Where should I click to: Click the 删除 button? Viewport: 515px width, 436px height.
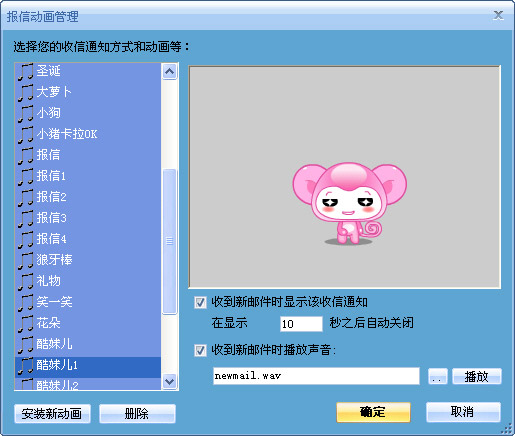137,414
